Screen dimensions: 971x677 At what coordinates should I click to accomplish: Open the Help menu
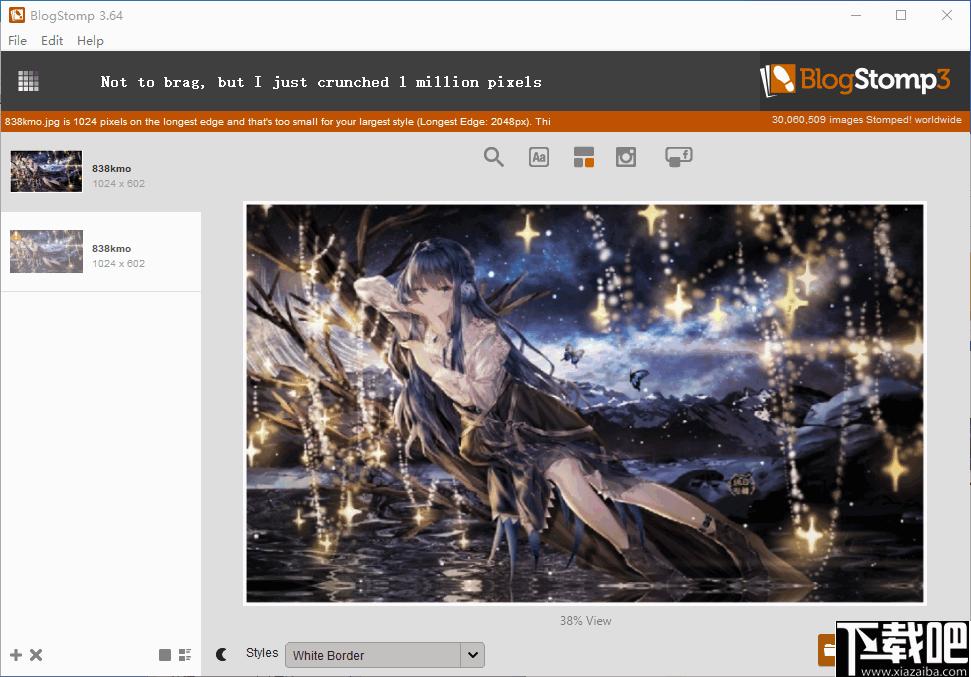tap(90, 40)
